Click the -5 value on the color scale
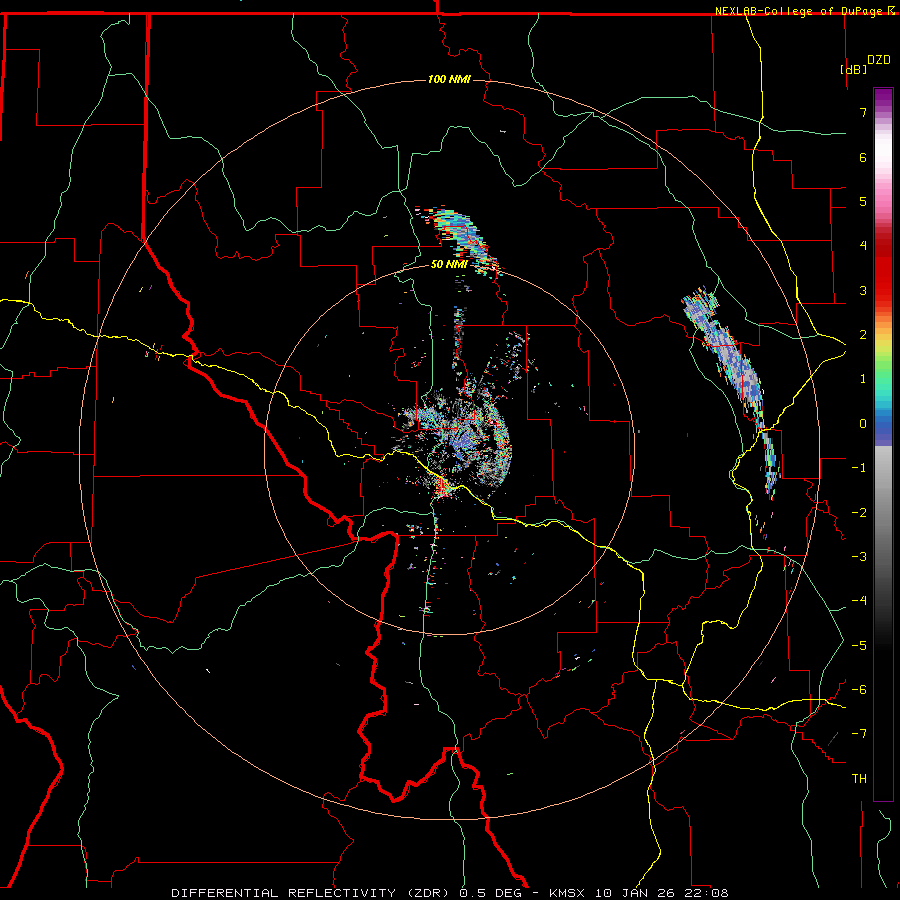The image size is (900, 900). tap(859, 646)
